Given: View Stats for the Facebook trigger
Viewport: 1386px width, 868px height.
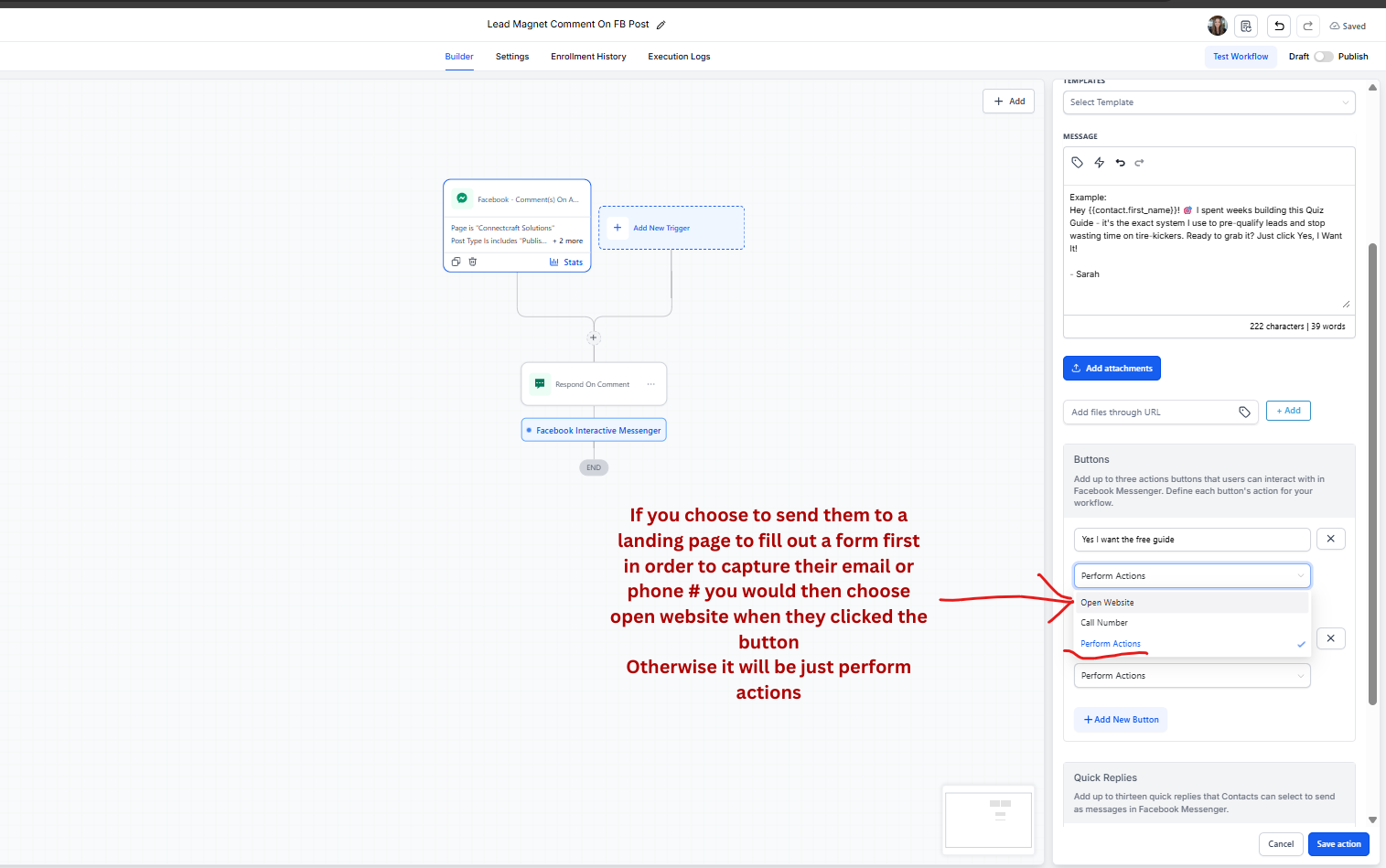Looking at the screenshot, I should (x=566, y=263).
